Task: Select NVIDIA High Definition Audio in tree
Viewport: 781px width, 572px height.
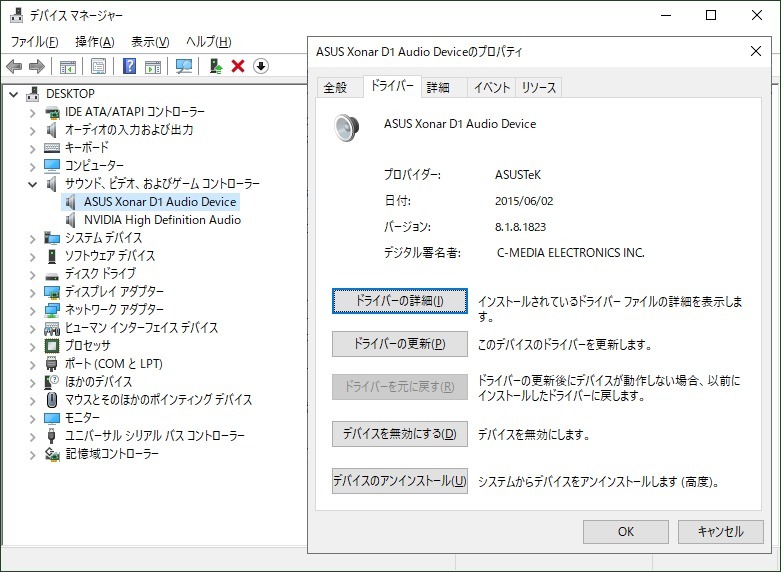Action: [162, 220]
